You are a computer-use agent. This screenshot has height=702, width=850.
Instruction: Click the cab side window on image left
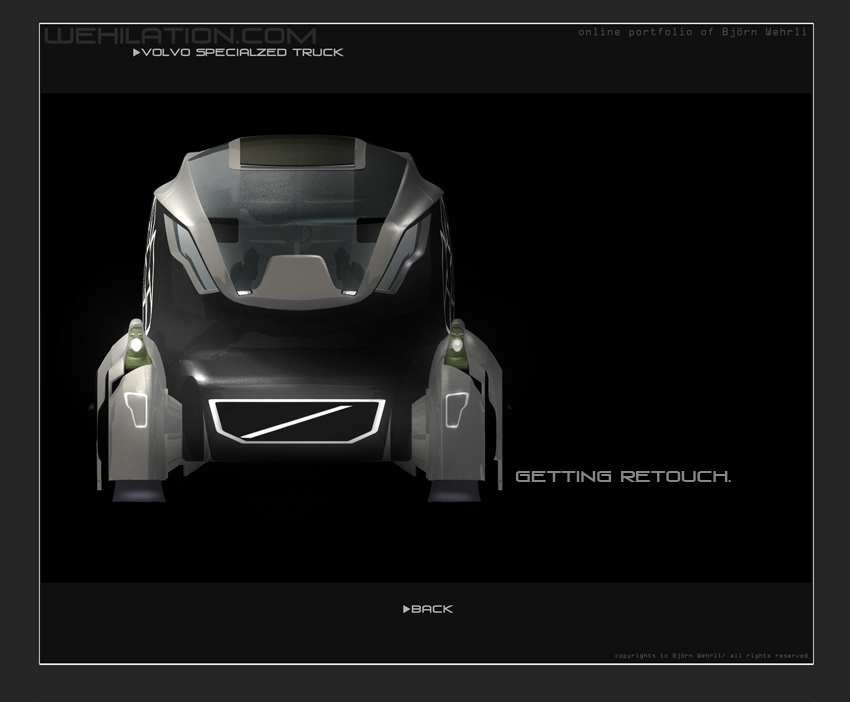[x=188, y=245]
